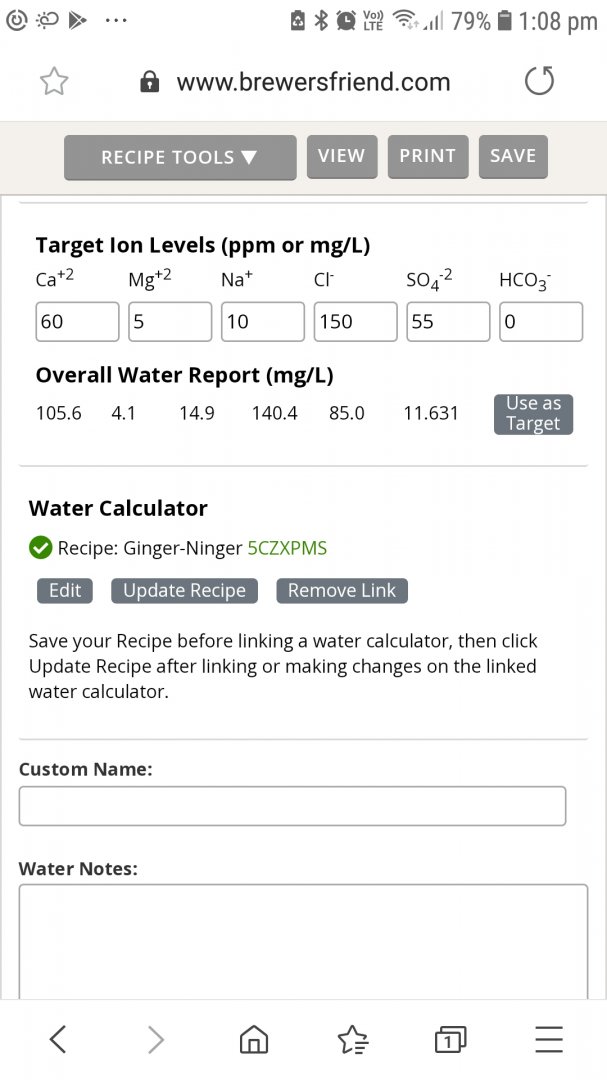607x1080 pixels.
Task: Expand the Recipe Tools dropdown
Action: click(x=180, y=157)
